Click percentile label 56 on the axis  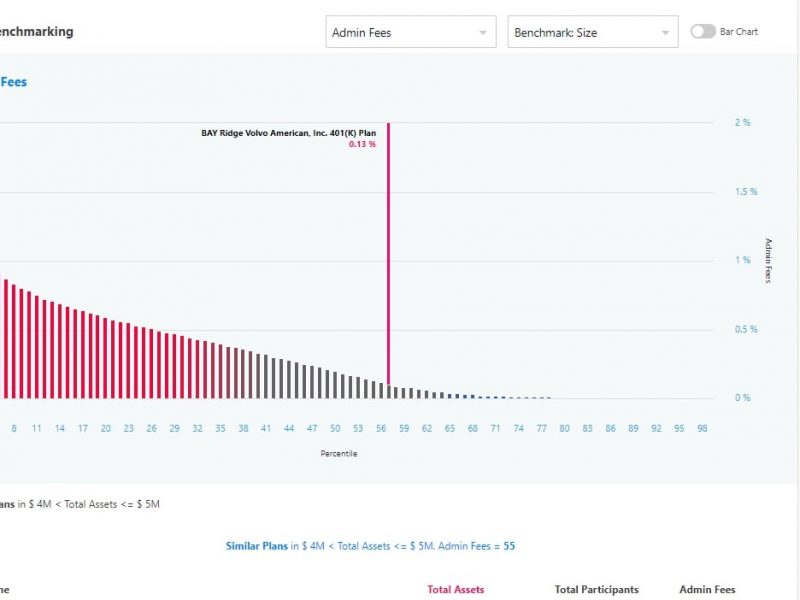point(381,428)
